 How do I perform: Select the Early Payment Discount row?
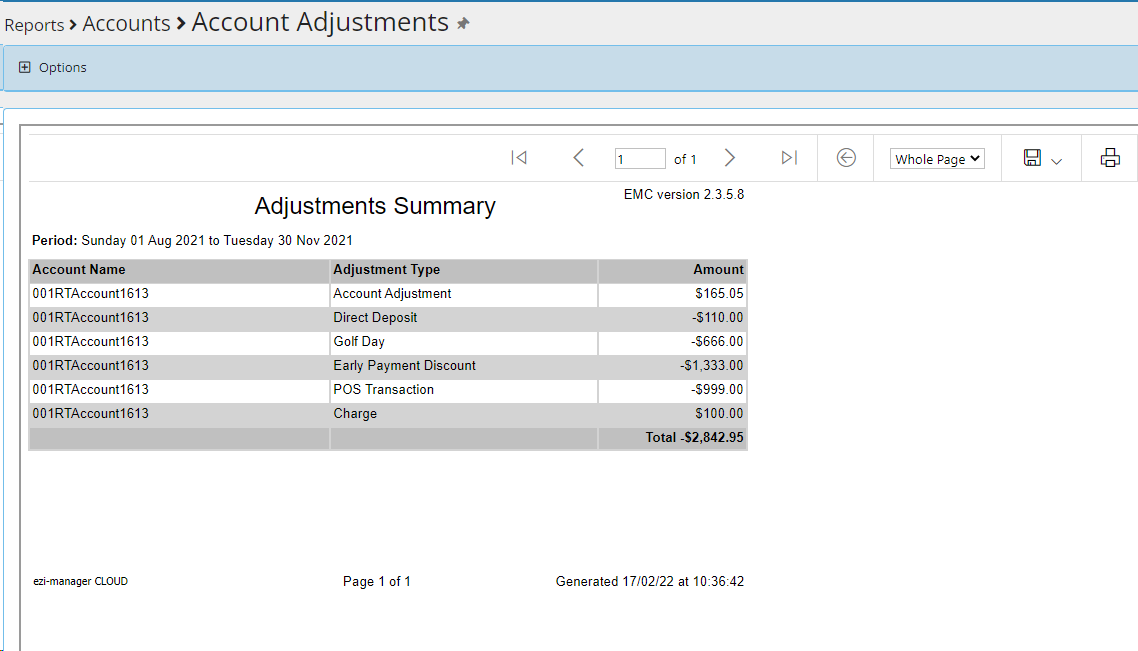click(404, 366)
